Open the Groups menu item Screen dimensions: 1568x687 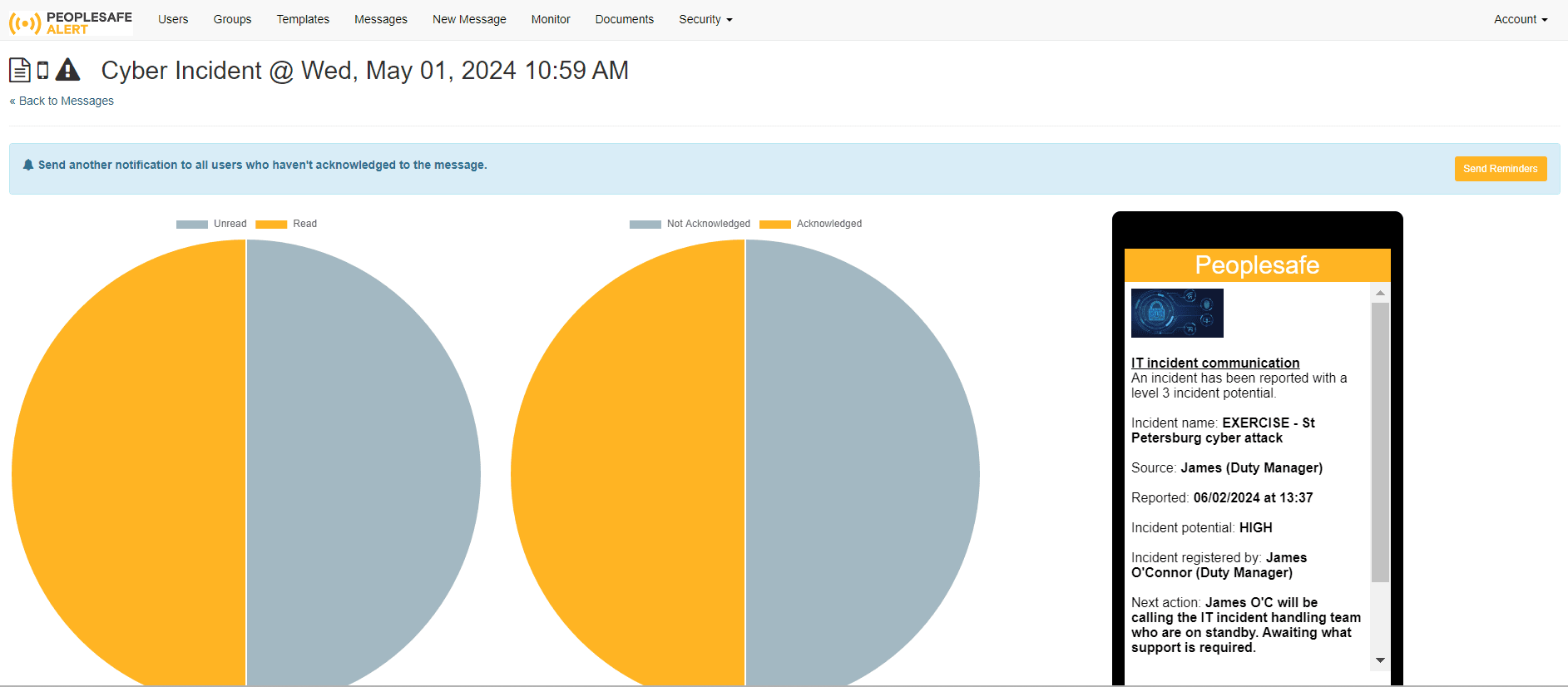(x=232, y=19)
